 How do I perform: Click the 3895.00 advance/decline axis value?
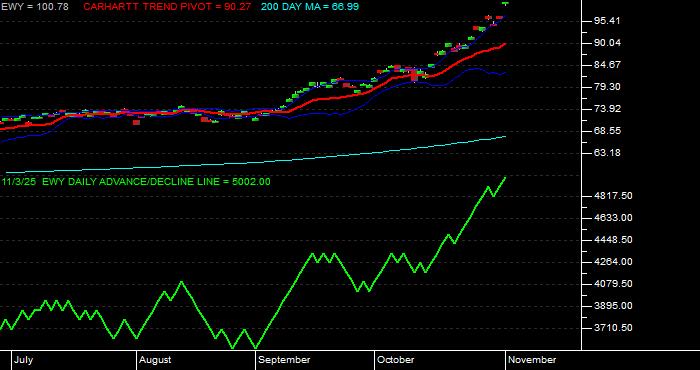click(614, 306)
